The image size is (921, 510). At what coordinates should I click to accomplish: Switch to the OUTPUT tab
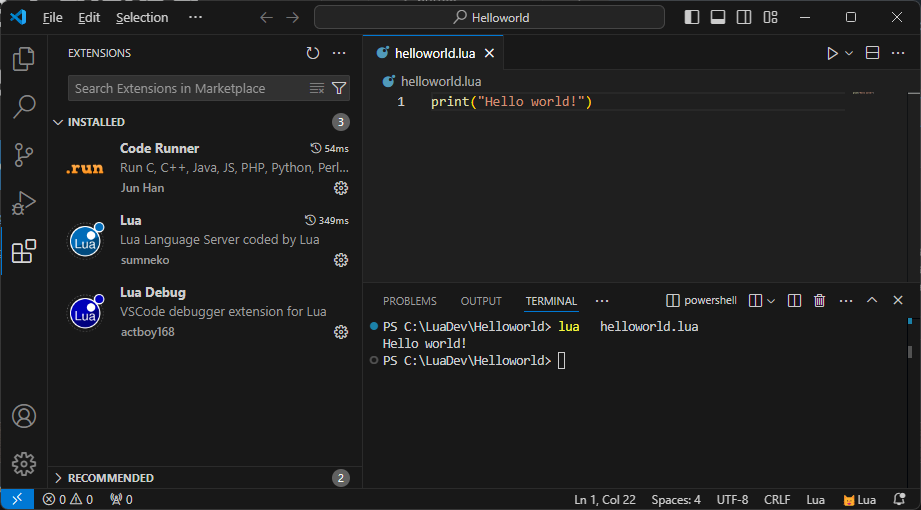tap(481, 301)
